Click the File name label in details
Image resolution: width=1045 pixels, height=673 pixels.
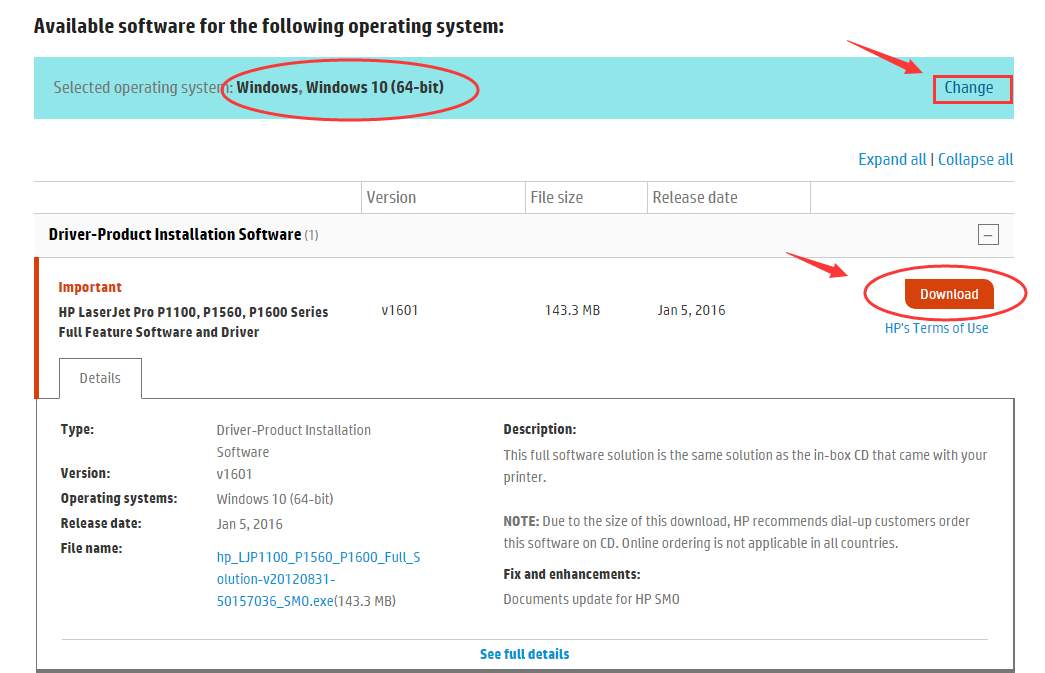[x=91, y=548]
